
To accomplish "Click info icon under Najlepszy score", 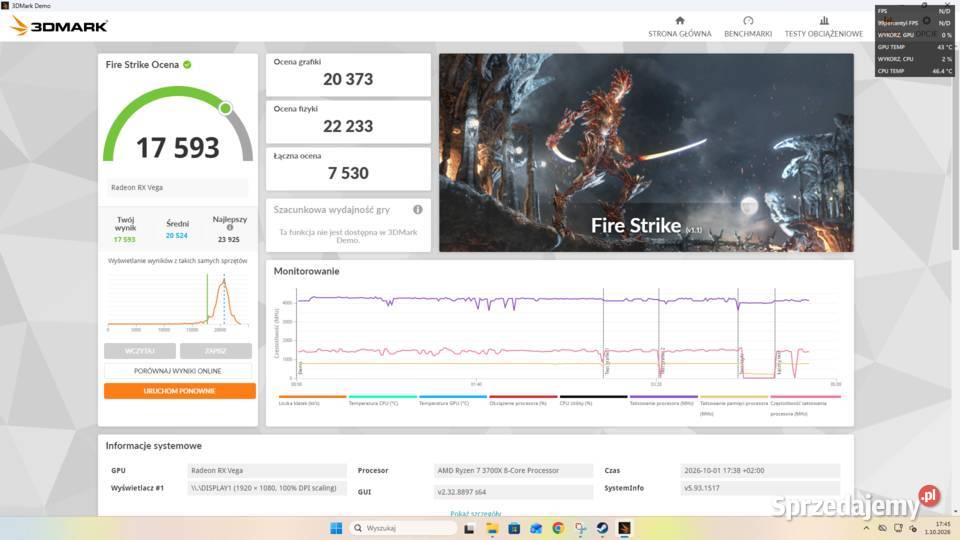I will 230,227.
